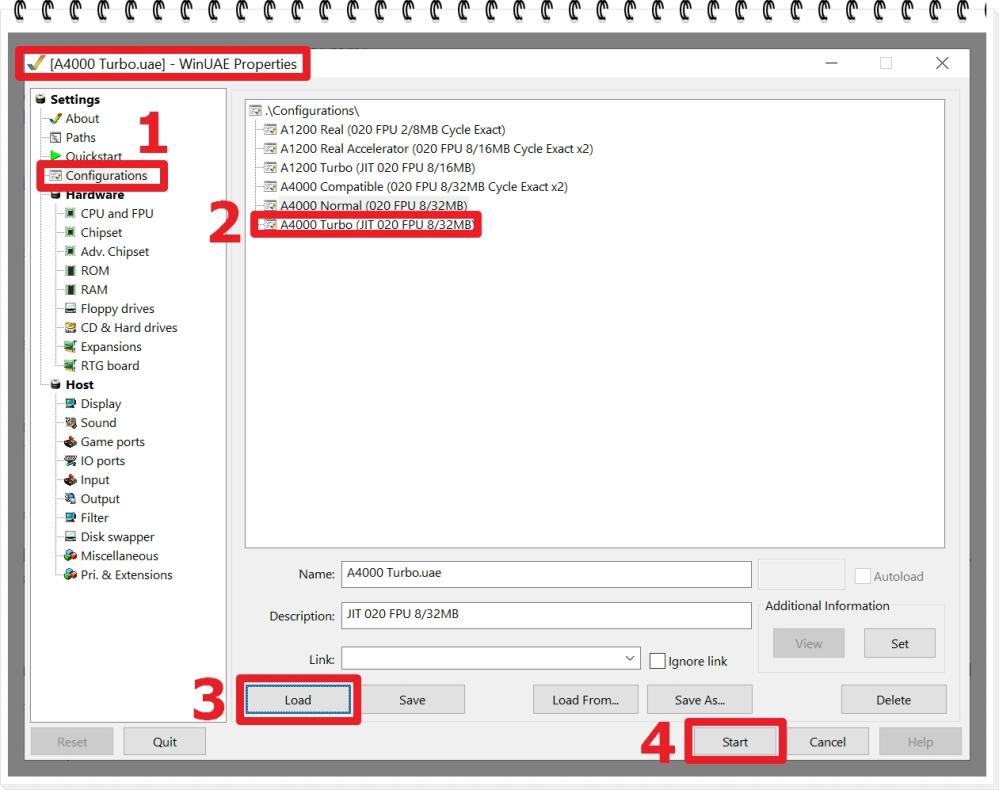This screenshot has width=999, height=790.
Task: Check the Ignore link option
Action: coord(657,661)
